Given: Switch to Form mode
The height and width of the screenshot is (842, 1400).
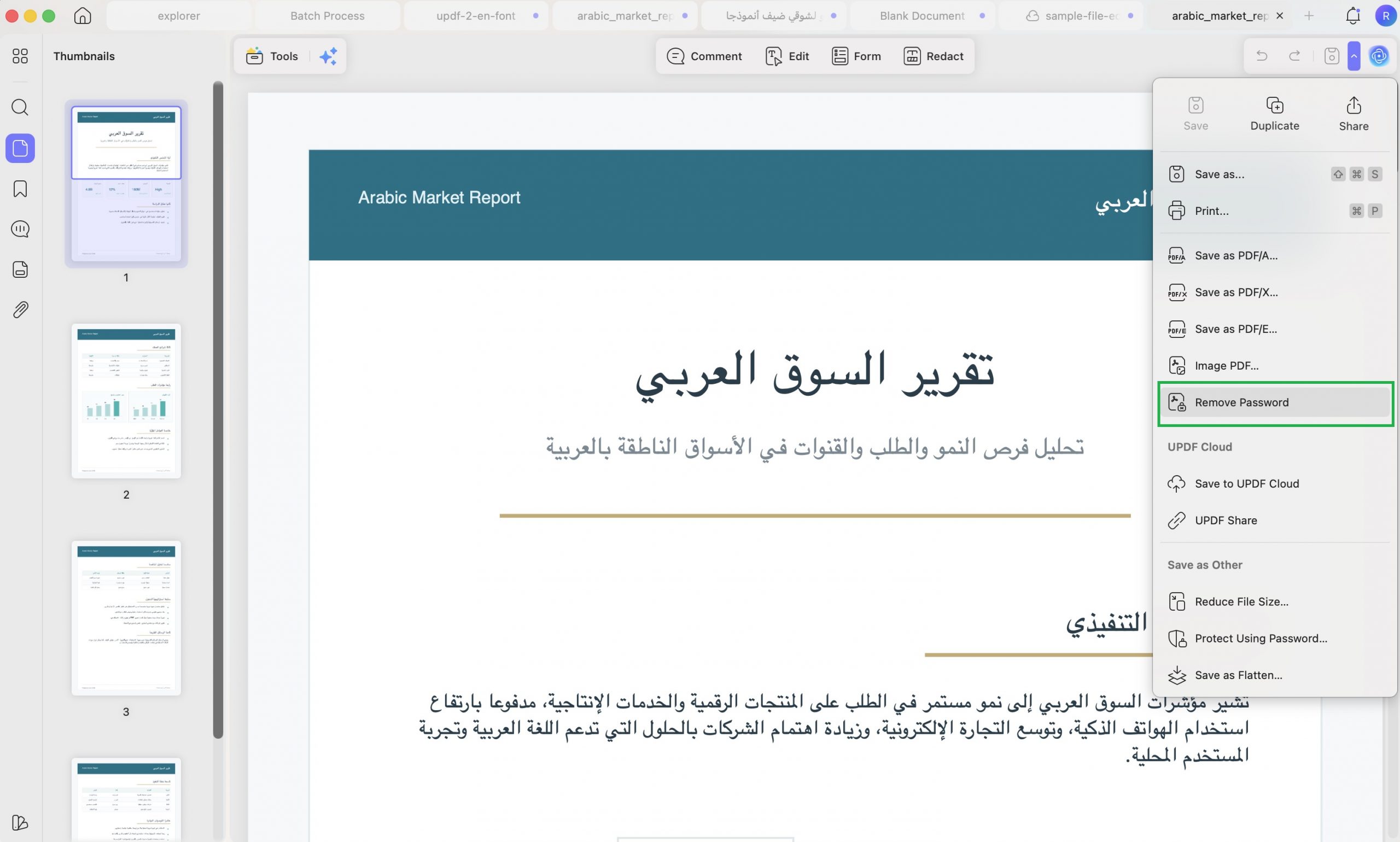Looking at the screenshot, I should [856, 56].
